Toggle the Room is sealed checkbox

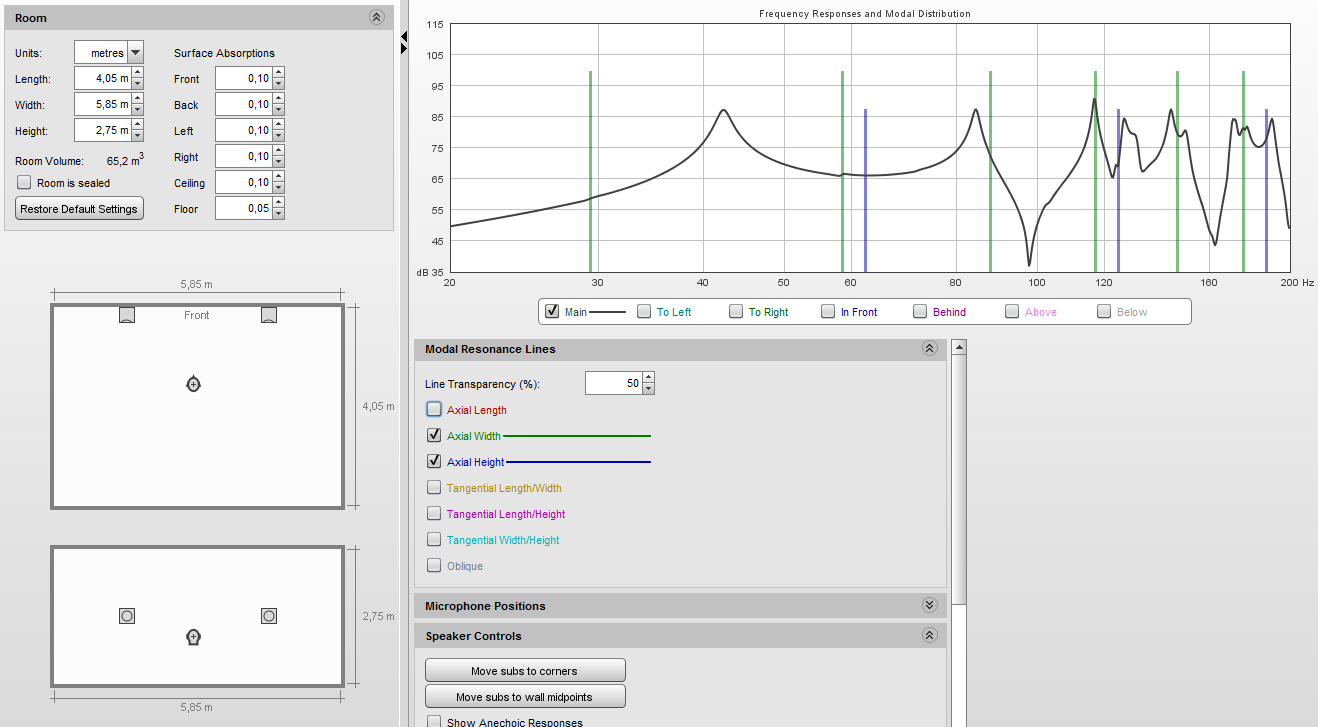click(x=25, y=183)
